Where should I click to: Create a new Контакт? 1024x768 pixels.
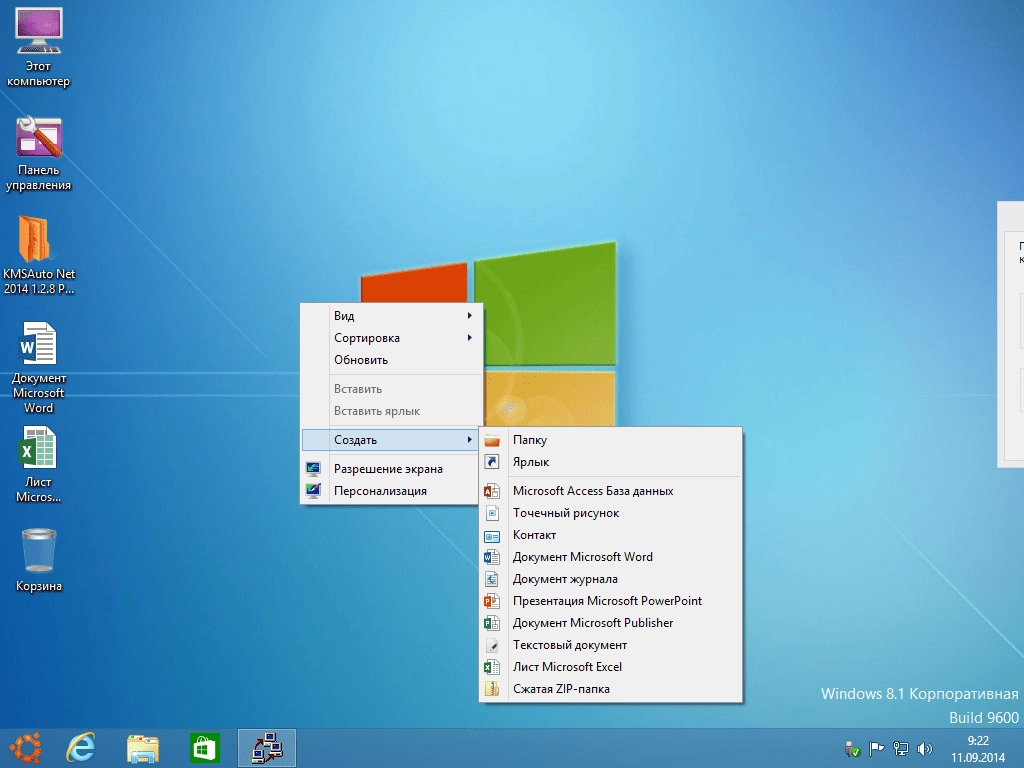pyautogui.click(x=611, y=535)
